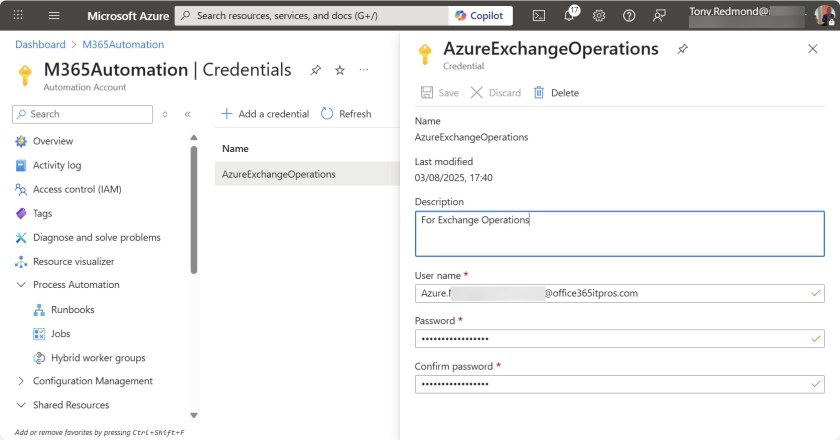840x440 pixels.
Task: Open the hamburger portal menu
Action: [54, 16]
